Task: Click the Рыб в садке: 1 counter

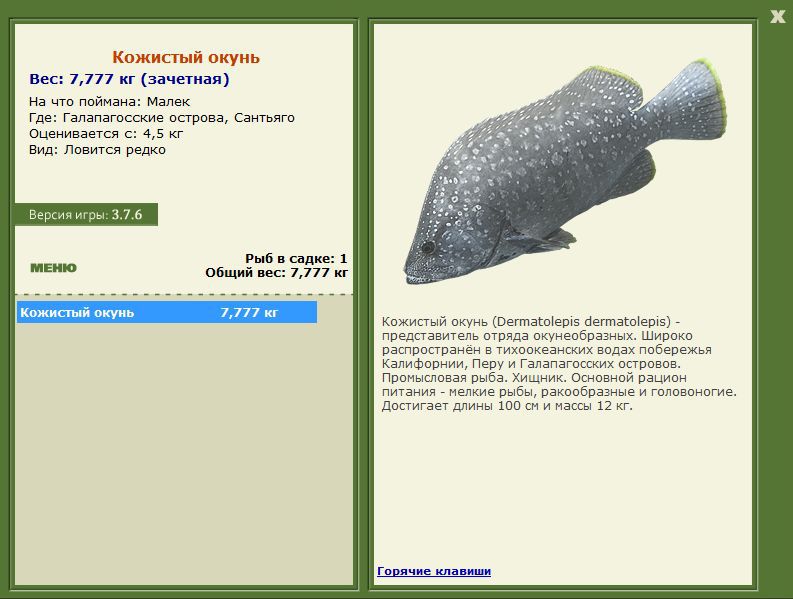Action: coord(296,258)
